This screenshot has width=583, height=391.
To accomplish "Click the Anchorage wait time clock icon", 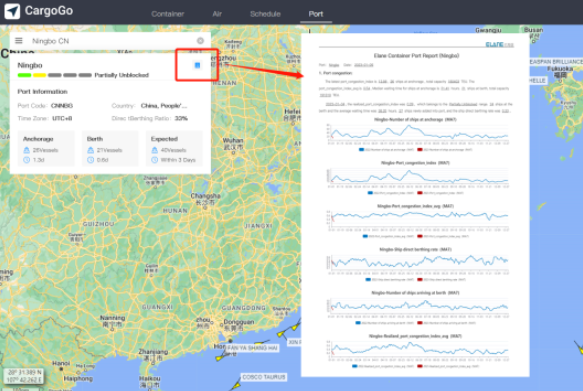I will point(26,160).
